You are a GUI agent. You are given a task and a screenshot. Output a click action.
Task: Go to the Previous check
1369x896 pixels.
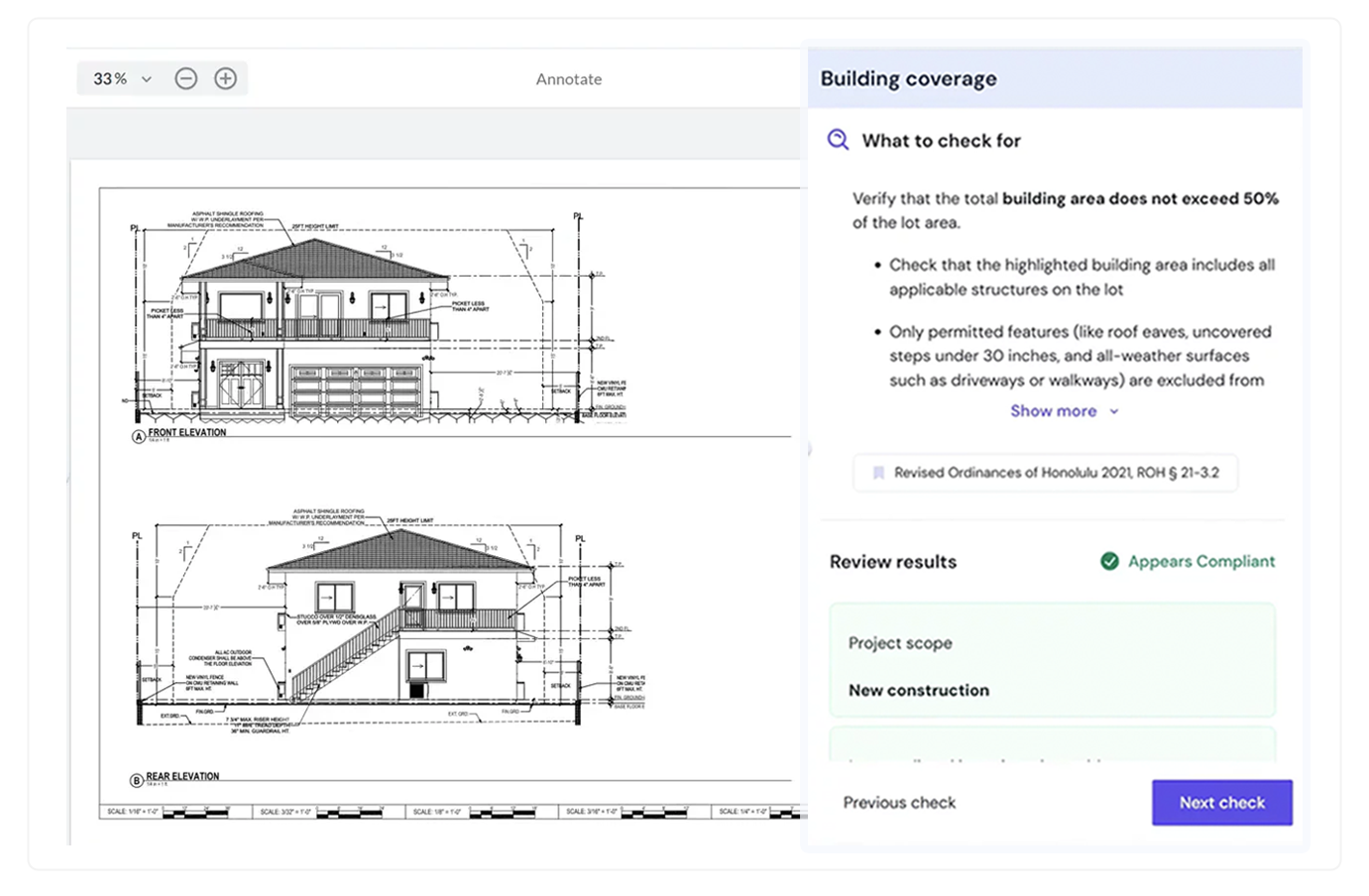pos(899,802)
